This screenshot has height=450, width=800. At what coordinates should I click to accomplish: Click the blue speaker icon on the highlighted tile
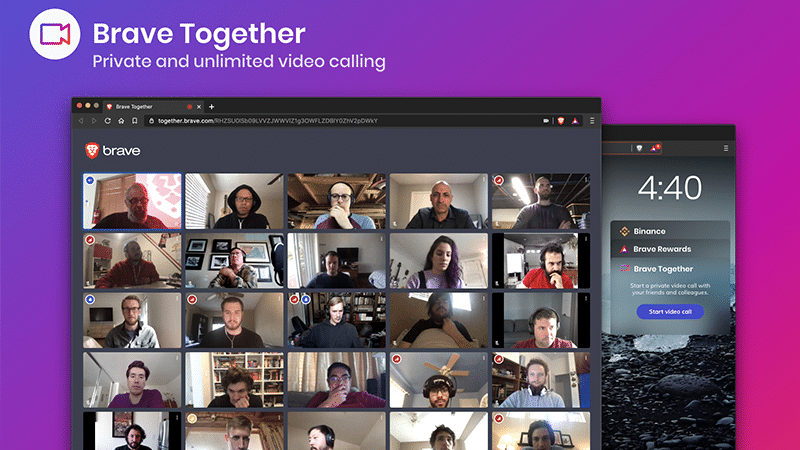[90, 180]
